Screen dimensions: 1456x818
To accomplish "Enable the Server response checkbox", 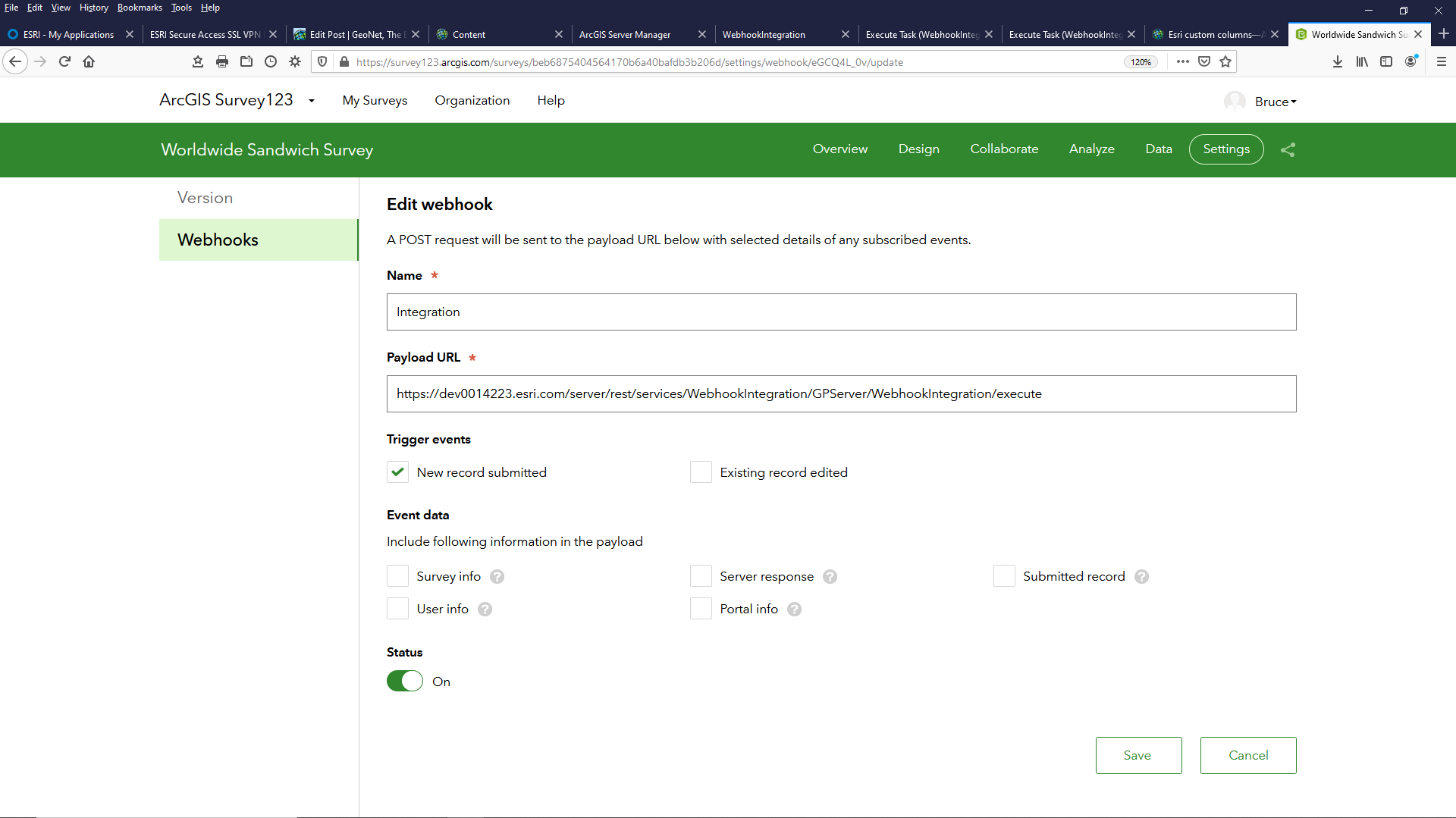I will 701,575.
